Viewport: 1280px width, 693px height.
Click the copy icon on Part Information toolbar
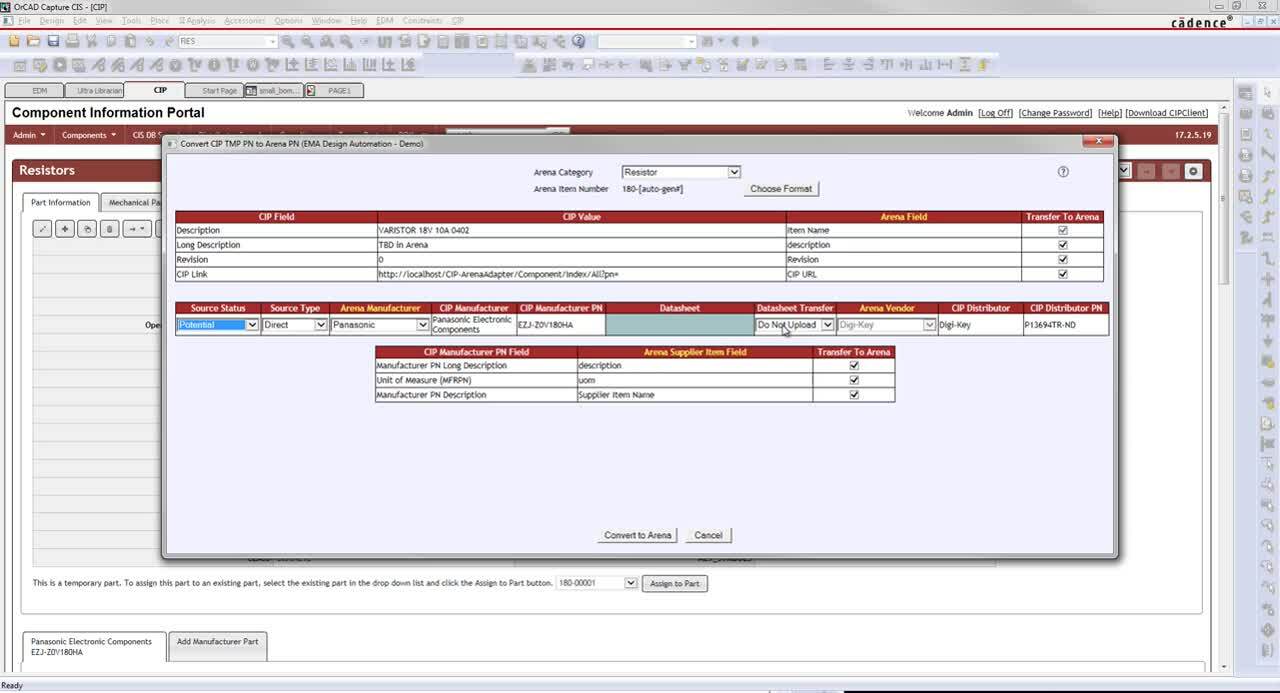coord(87,229)
